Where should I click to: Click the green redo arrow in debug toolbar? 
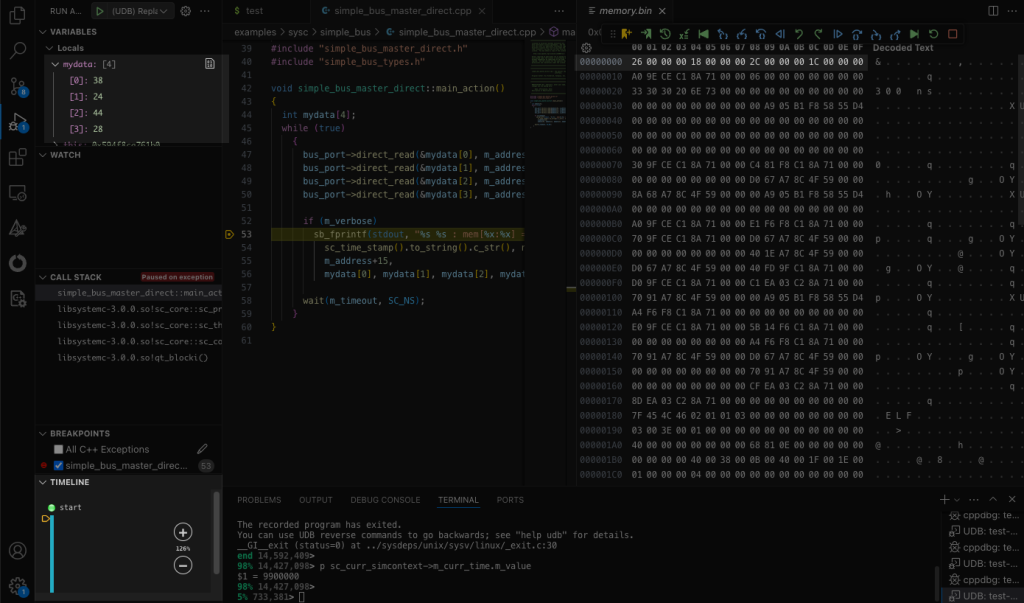[x=818, y=34]
